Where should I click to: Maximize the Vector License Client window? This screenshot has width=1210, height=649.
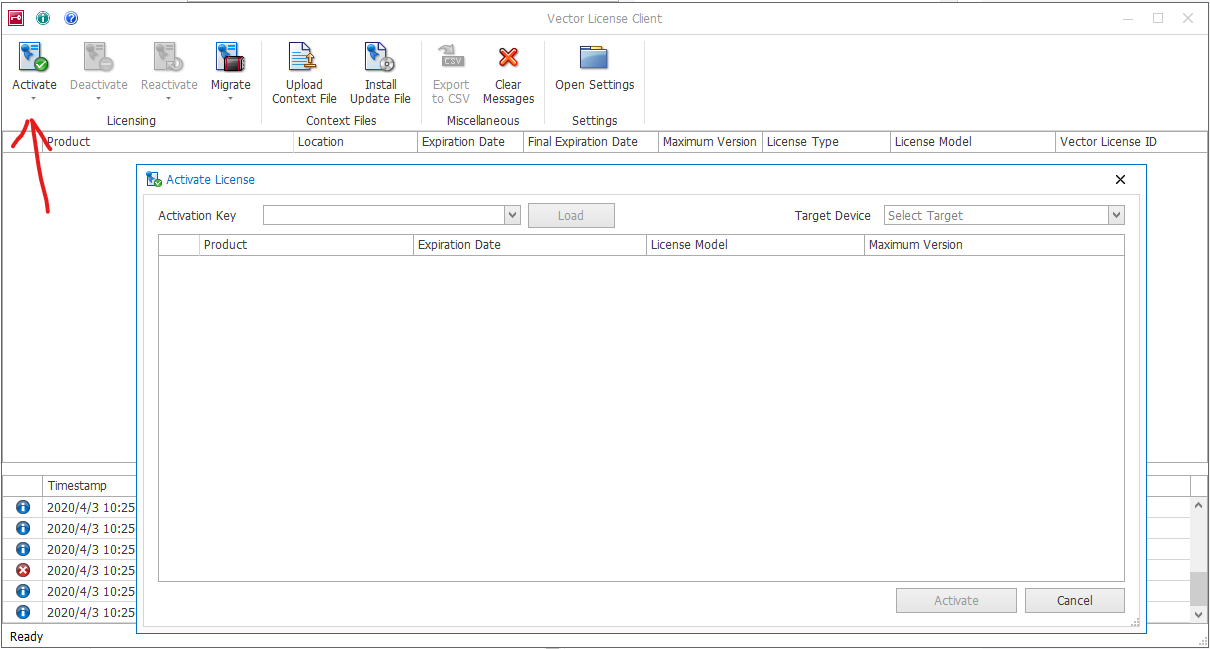click(1158, 18)
